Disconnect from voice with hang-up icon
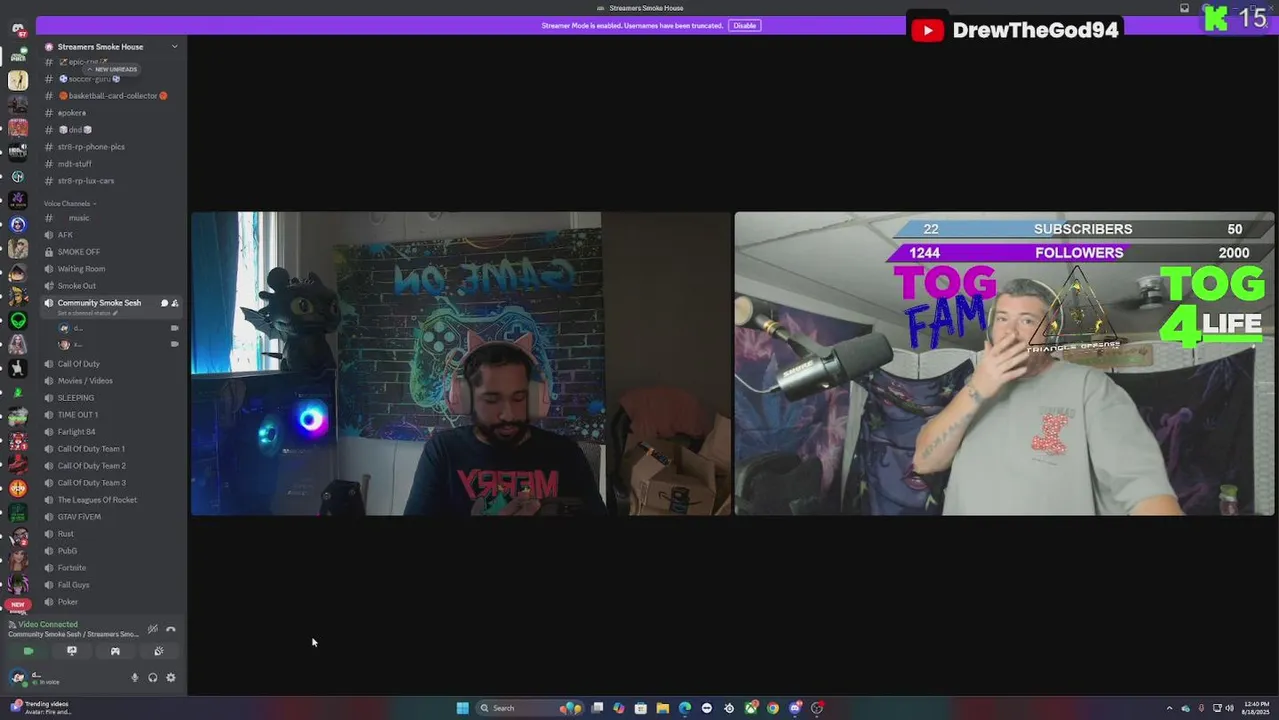Image resolution: width=1279 pixels, height=720 pixels. pyautogui.click(x=171, y=629)
